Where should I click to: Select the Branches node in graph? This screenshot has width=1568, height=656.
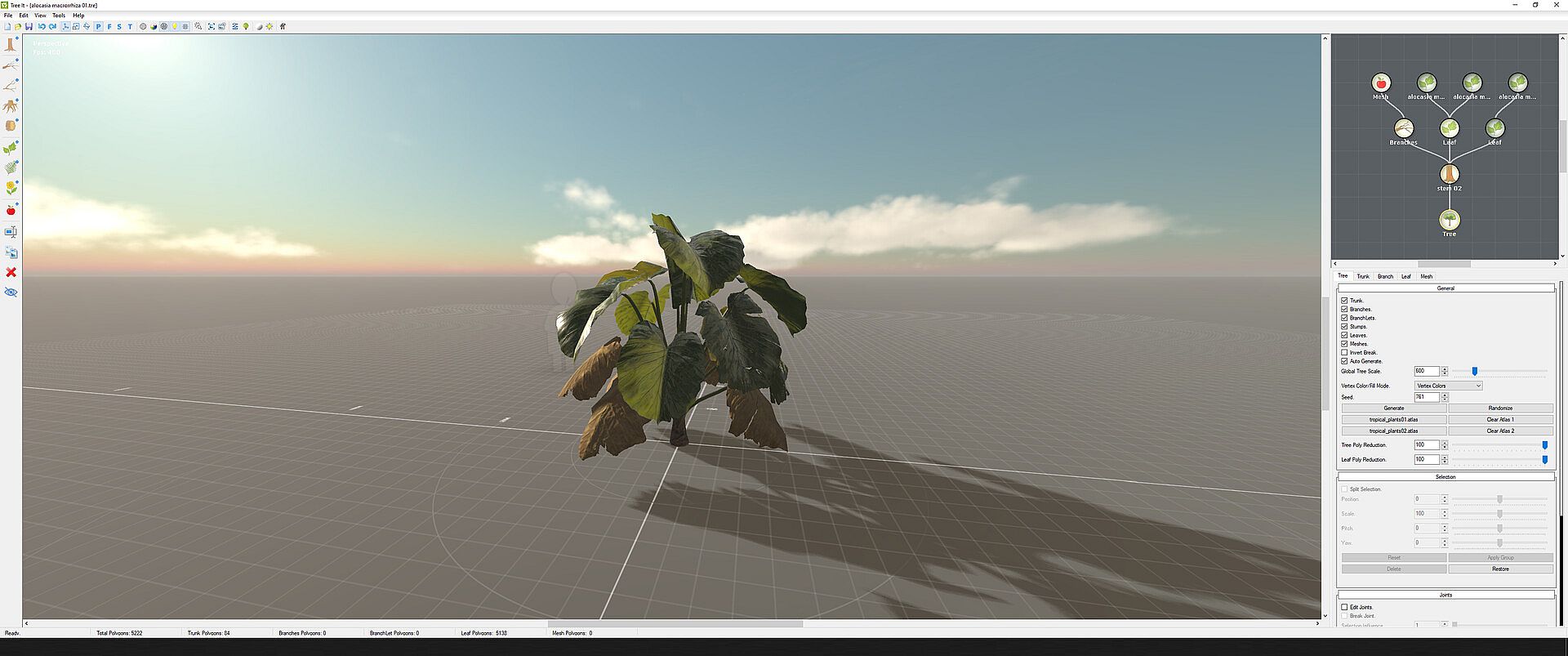[1403, 128]
